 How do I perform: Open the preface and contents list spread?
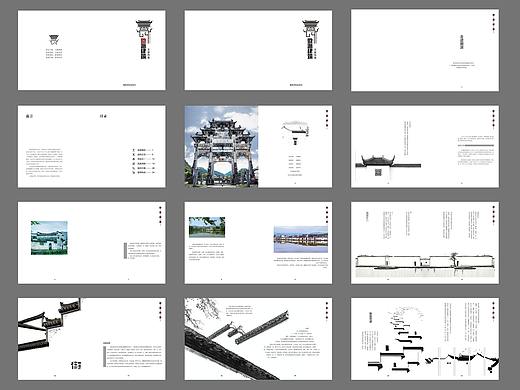click(92, 147)
